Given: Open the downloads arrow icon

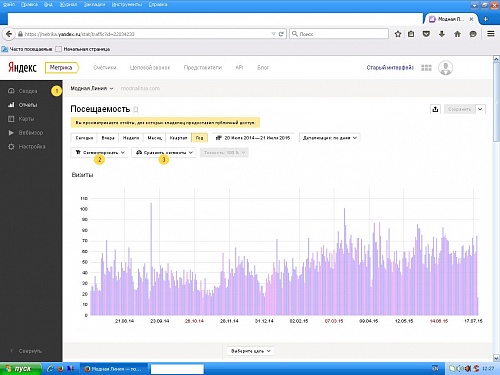Looking at the screenshot, I should pos(442,34).
